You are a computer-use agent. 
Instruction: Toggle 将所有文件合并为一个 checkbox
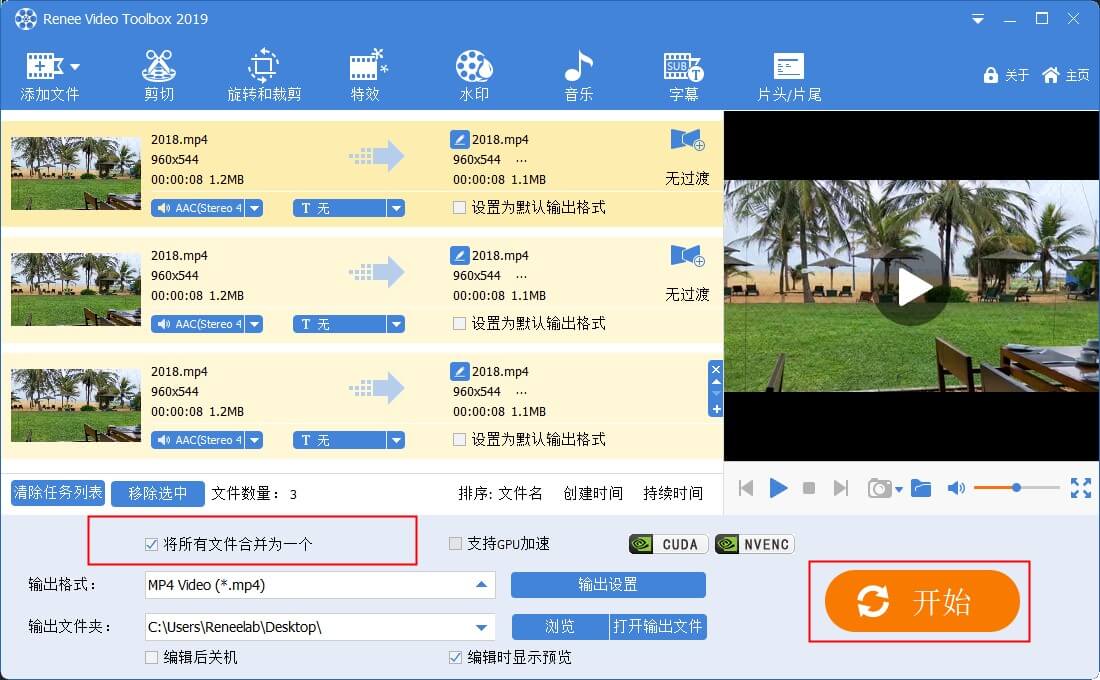click(x=151, y=544)
